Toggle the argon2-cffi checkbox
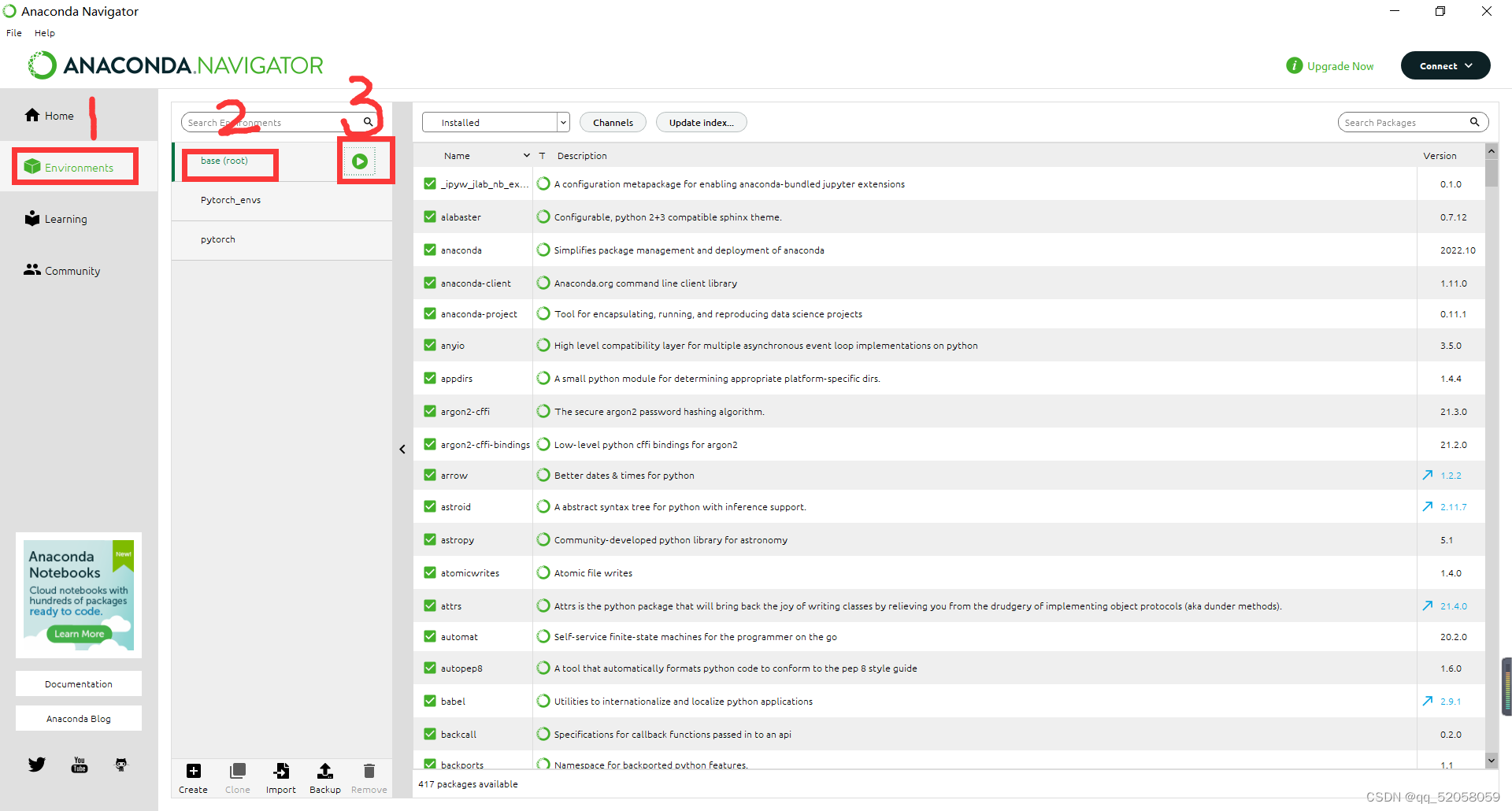The height and width of the screenshot is (811, 1512). coord(430,411)
